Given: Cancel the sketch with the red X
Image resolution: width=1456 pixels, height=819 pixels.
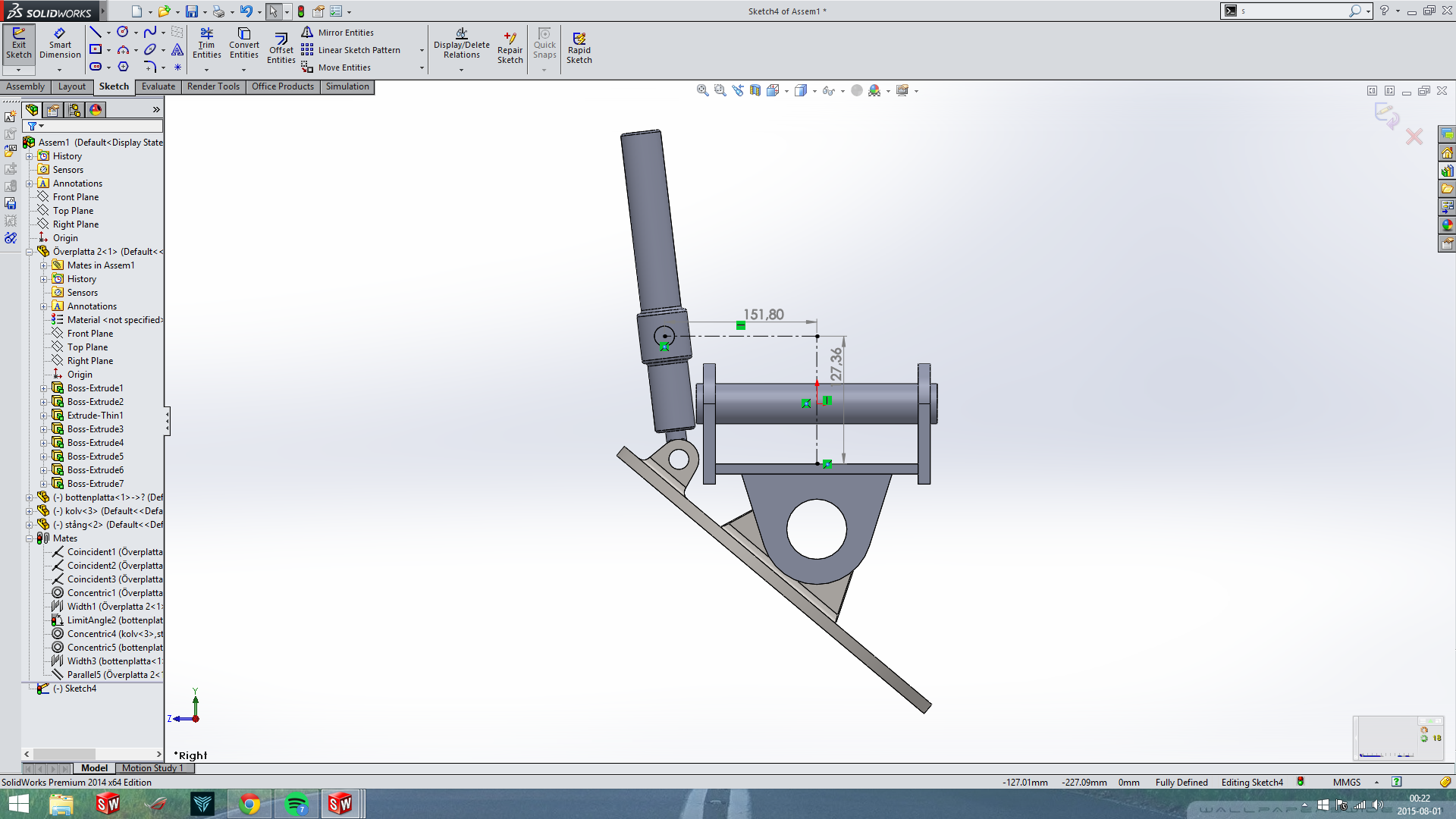Looking at the screenshot, I should [x=1414, y=137].
